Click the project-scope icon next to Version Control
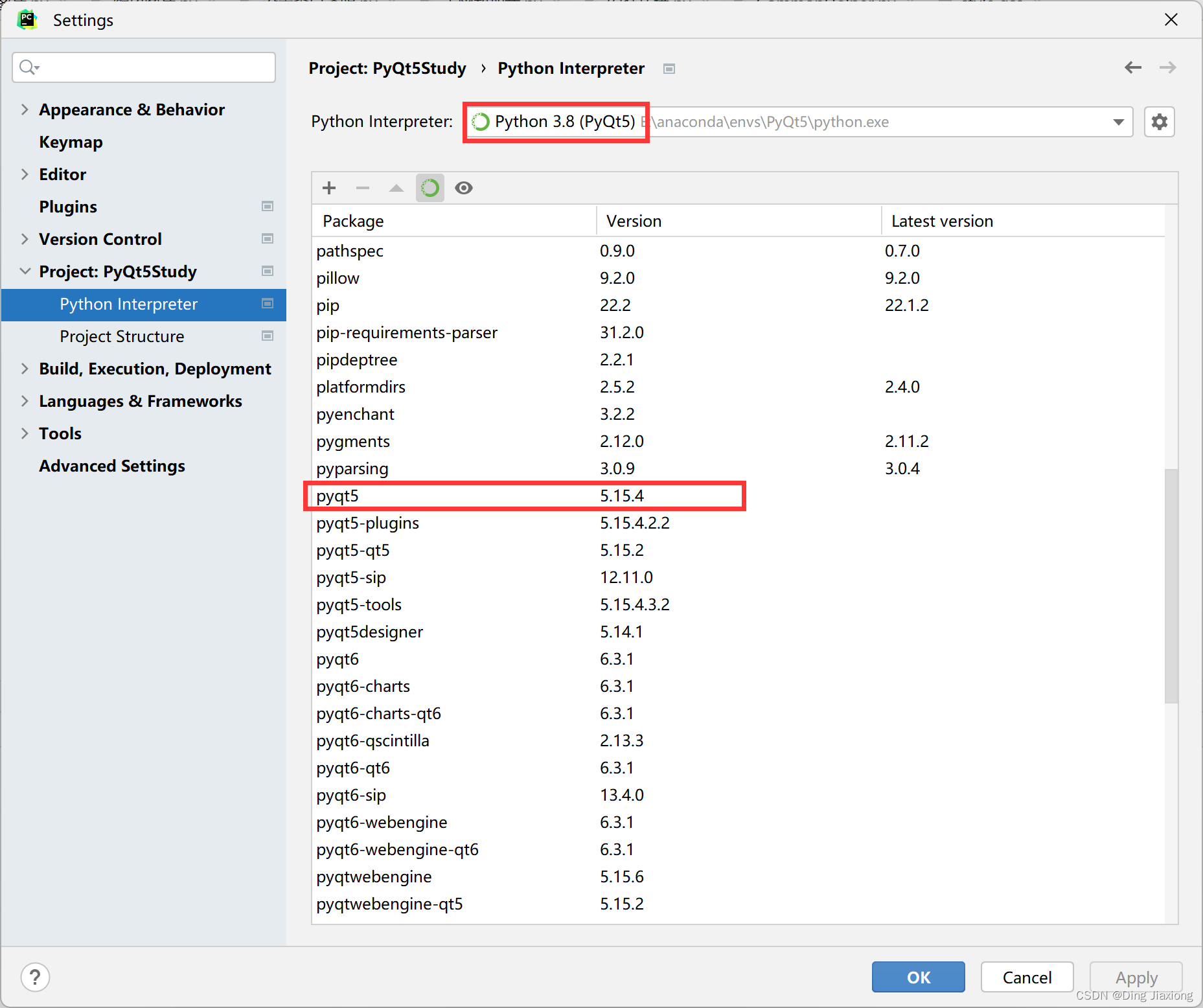Image resolution: width=1203 pixels, height=1008 pixels. click(268, 238)
